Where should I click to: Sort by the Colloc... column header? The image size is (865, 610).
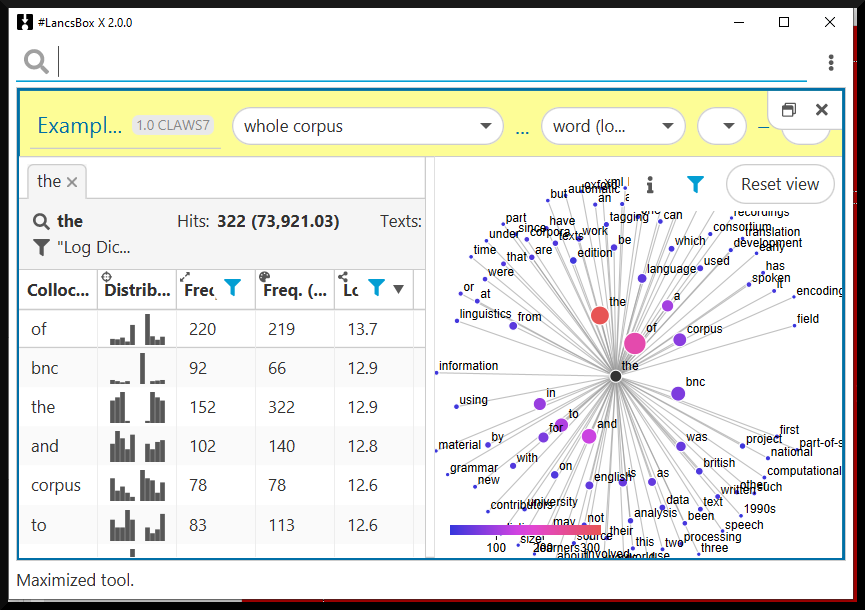pos(58,290)
